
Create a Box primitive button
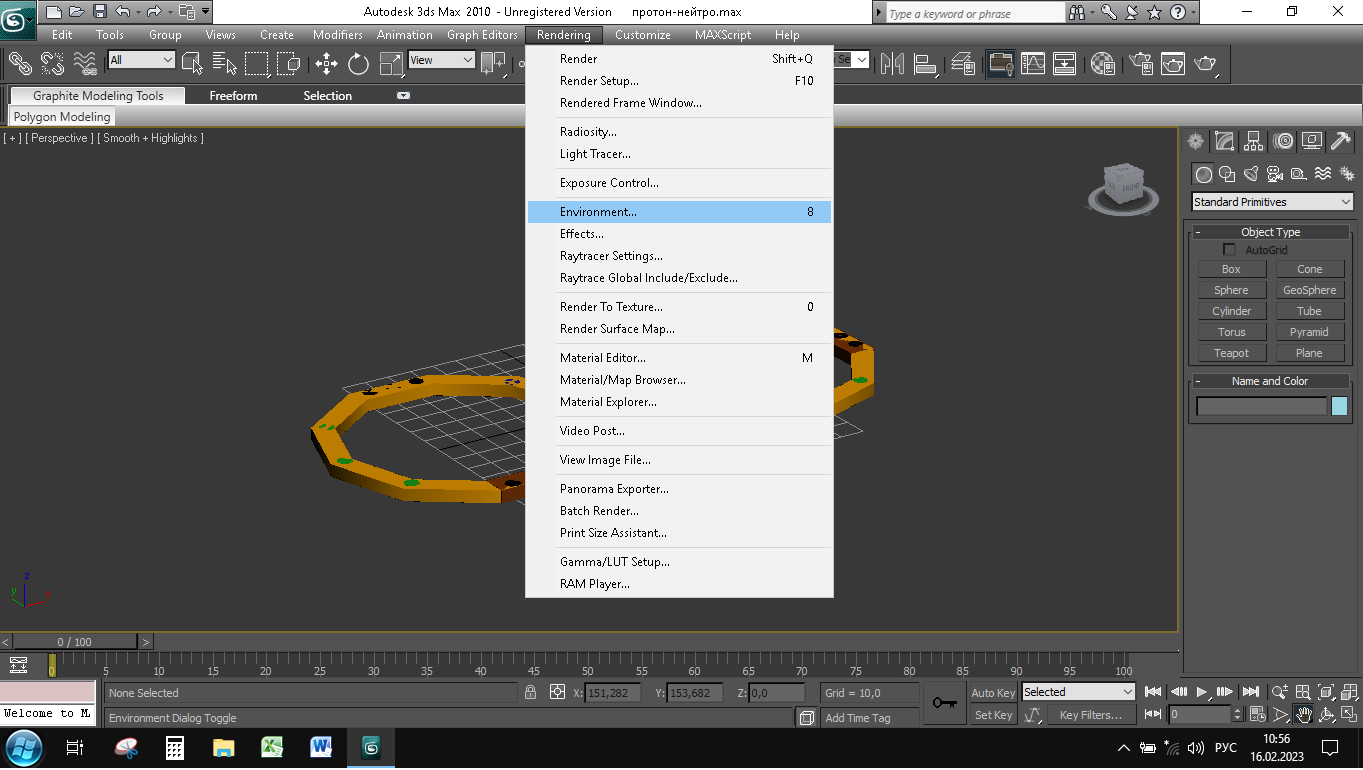1231,269
